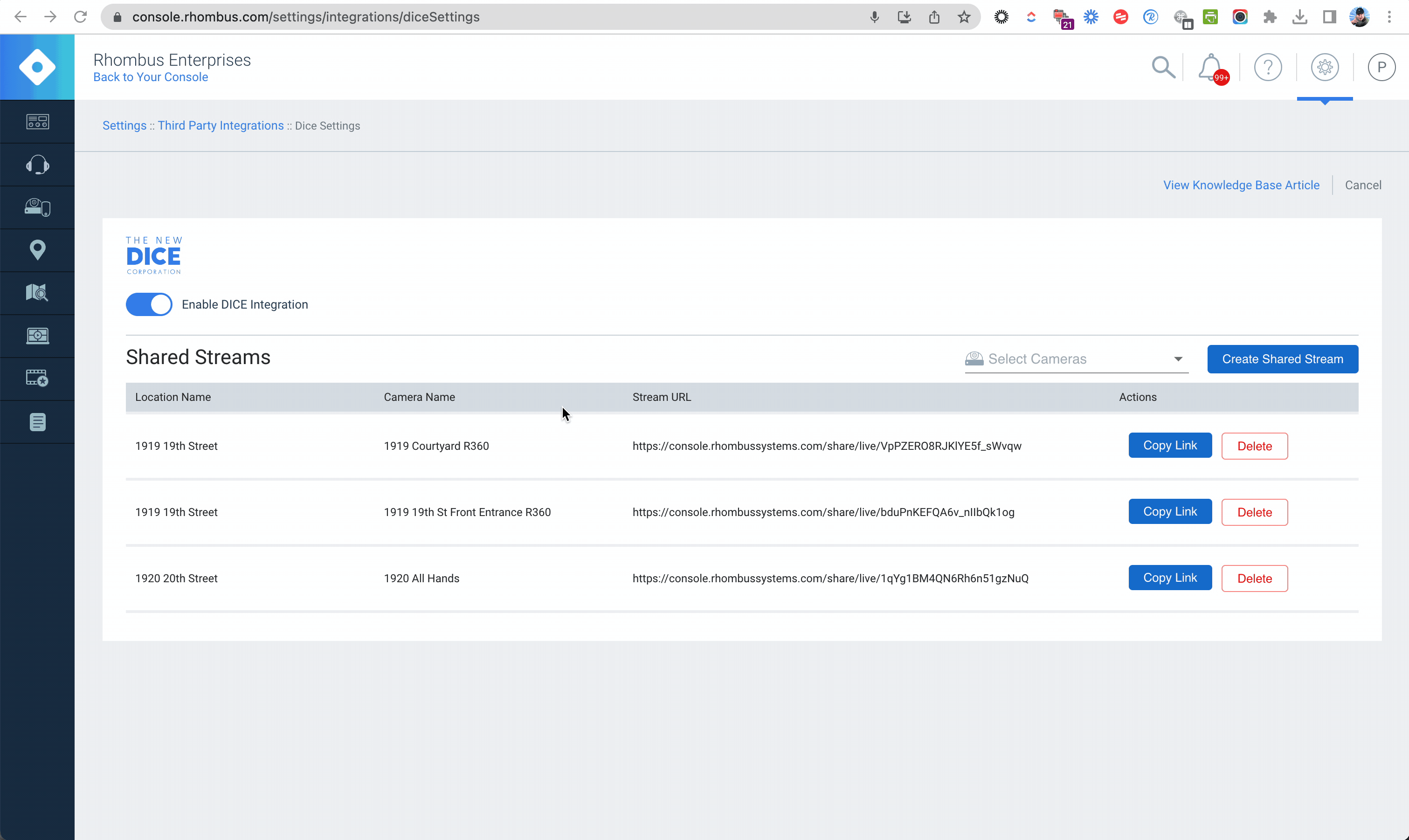This screenshot has width=1409, height=840.
Task: Toggle Enable DICE Integration switch
Action: click(x=149, y=304)
